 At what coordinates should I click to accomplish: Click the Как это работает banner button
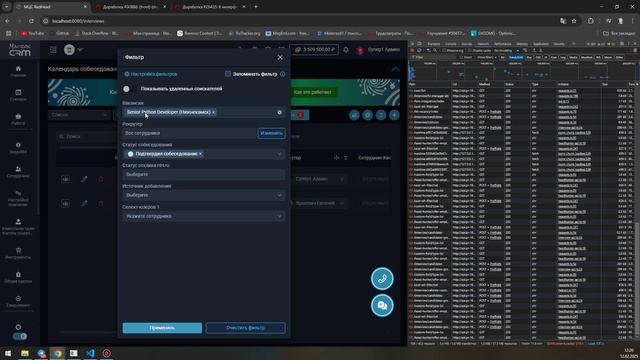pos(312,92)
